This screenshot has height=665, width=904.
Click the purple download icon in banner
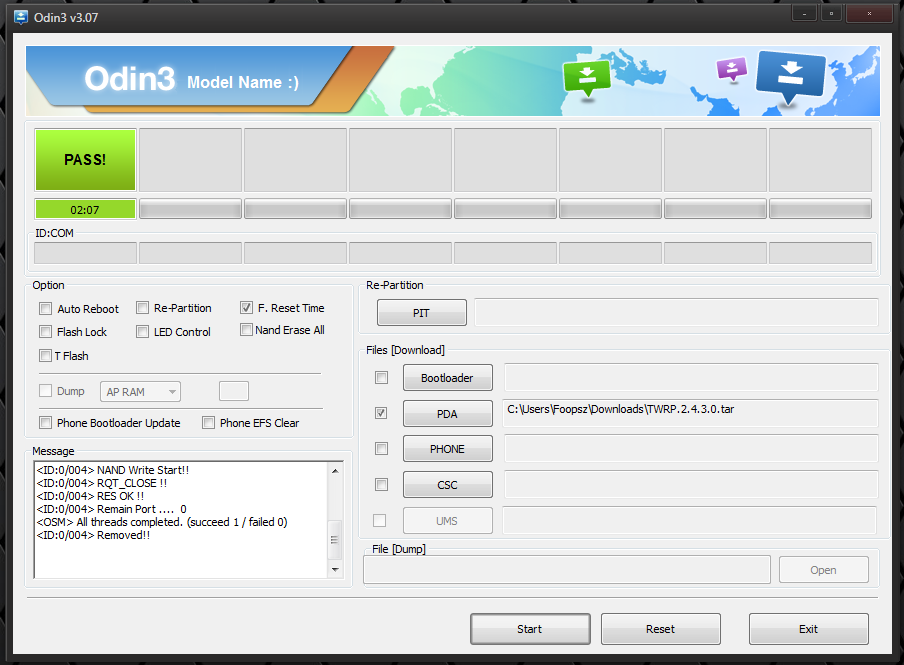pos(732,69)
